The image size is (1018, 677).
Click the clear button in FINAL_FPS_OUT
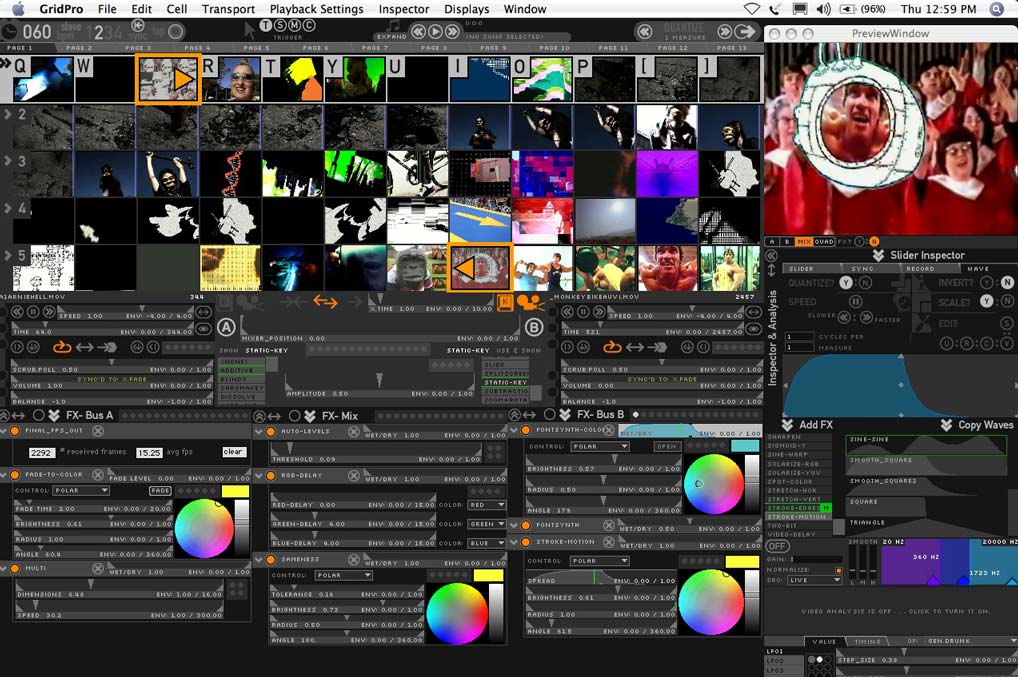[233, 452]
